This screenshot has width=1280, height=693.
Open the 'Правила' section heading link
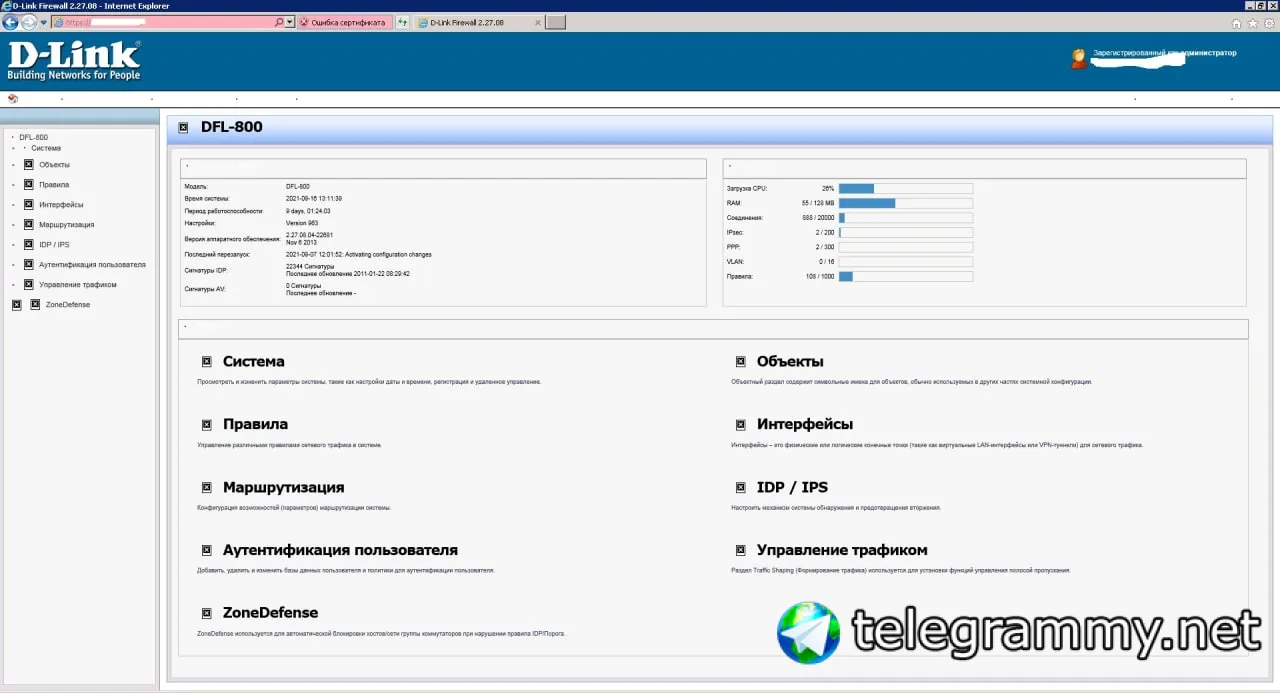click(255, 424)
